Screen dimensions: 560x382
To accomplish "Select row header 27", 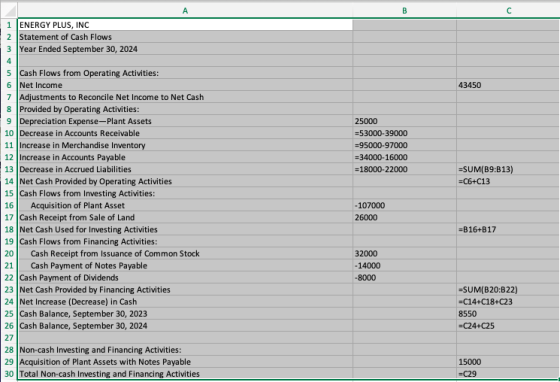I will [9, 338].
